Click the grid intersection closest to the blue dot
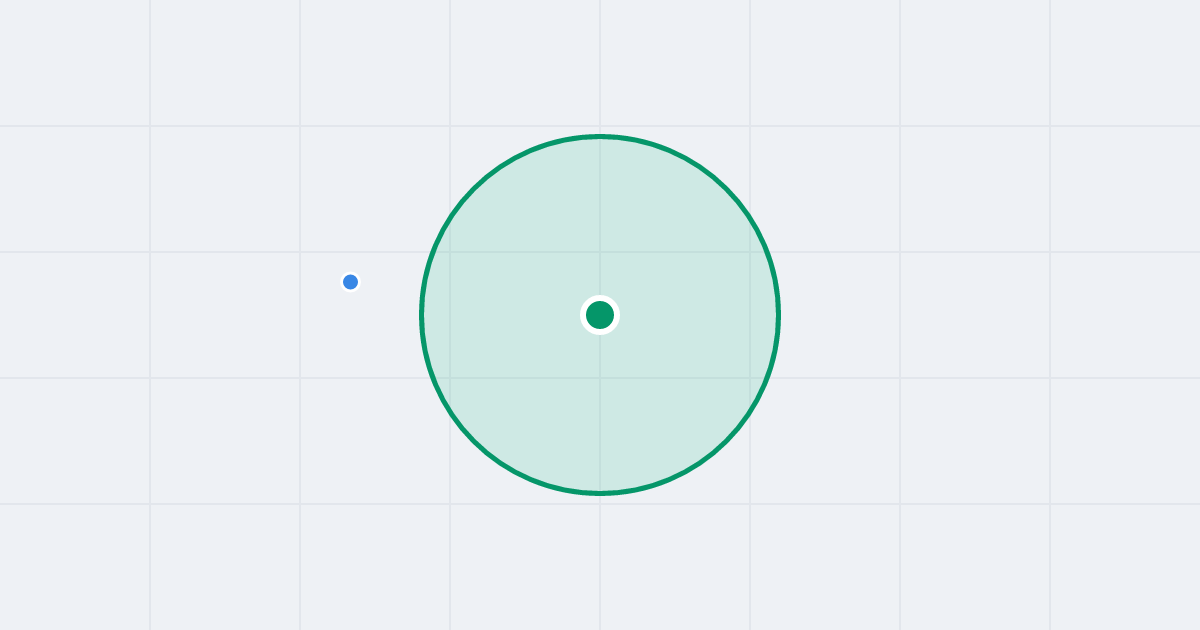Image resolution: width=1200 pixels, height=630 pixels. pyautogui.click(x=300, y=252)
